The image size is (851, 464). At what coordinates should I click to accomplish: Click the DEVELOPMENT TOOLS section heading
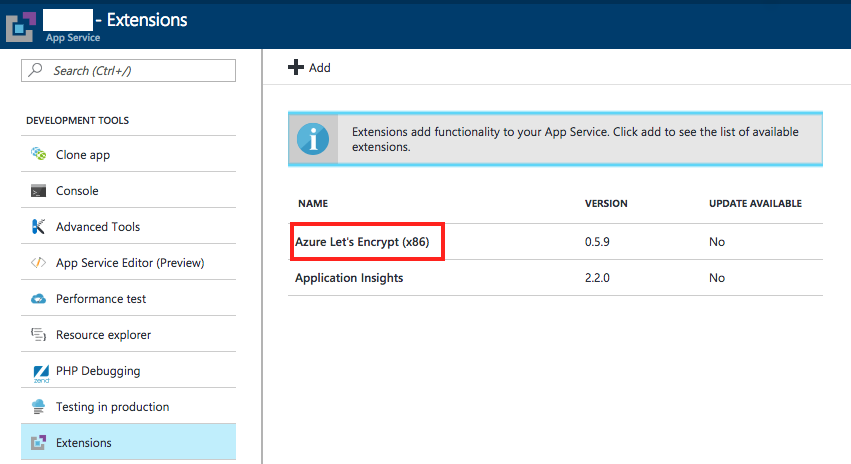pos(78,120)
